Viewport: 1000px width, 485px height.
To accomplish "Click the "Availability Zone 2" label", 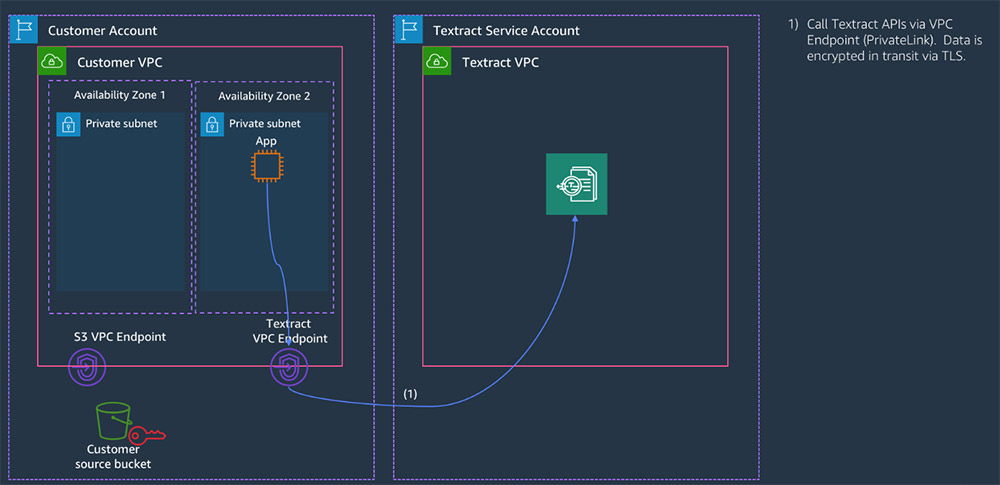I will click(x=264, y=96).
